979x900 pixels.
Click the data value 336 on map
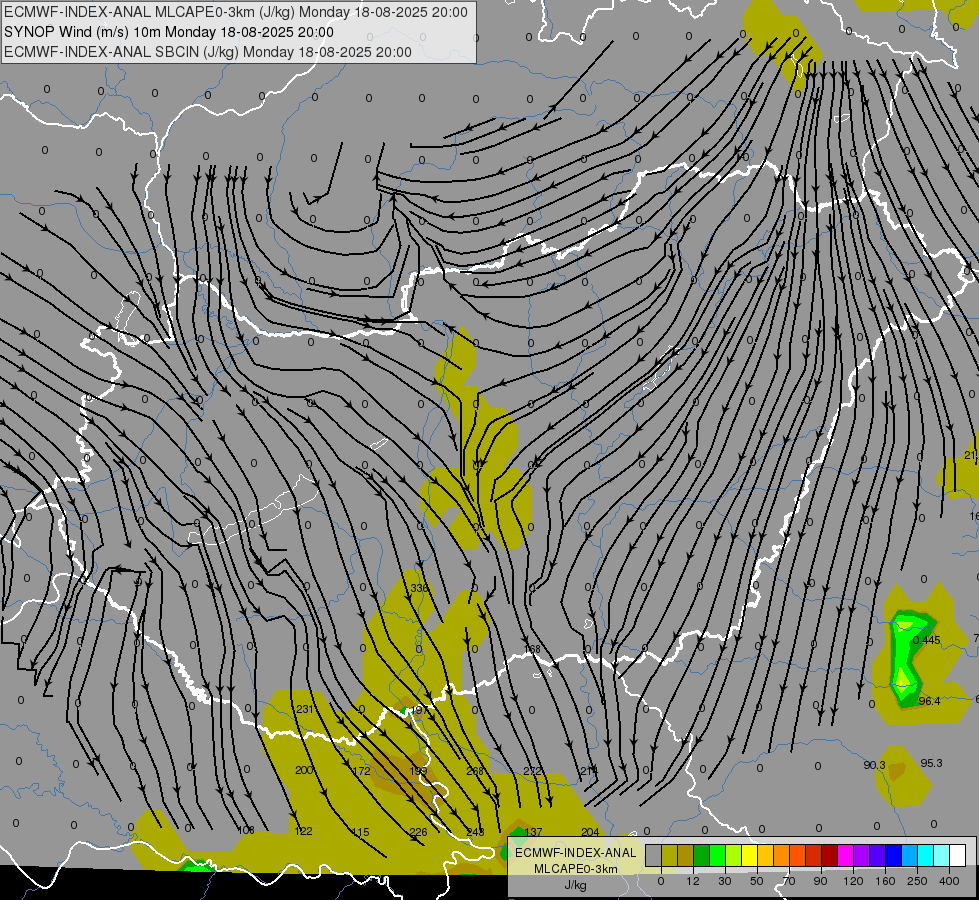pos(420,588)
